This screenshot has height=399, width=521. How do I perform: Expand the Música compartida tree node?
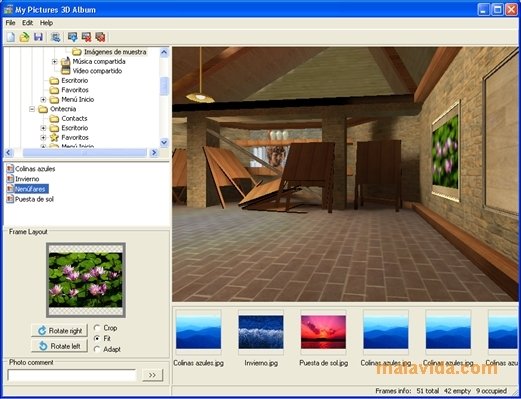tap(54, 62)
